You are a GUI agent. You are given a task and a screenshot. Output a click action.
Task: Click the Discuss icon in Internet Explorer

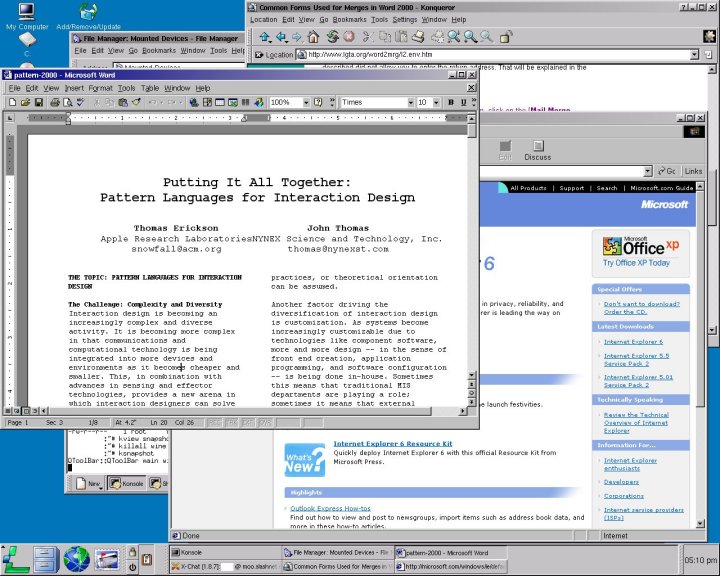(x=538, y=151)
